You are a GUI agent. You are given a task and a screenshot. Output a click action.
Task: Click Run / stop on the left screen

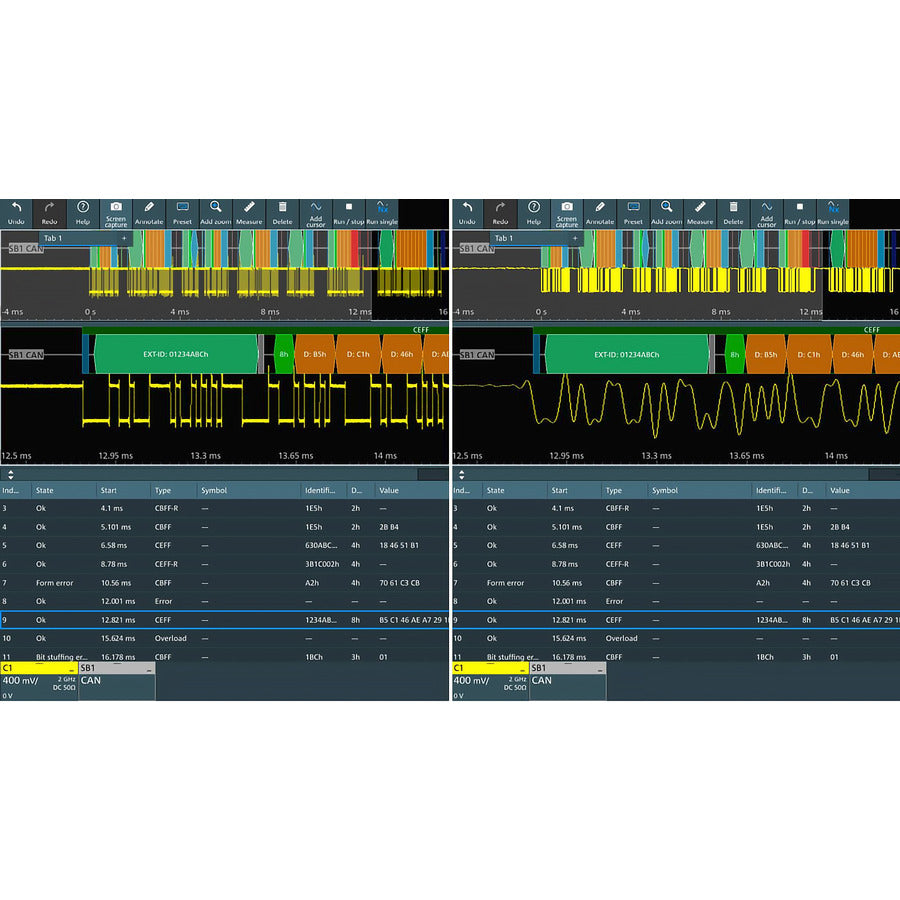[349, 214]
